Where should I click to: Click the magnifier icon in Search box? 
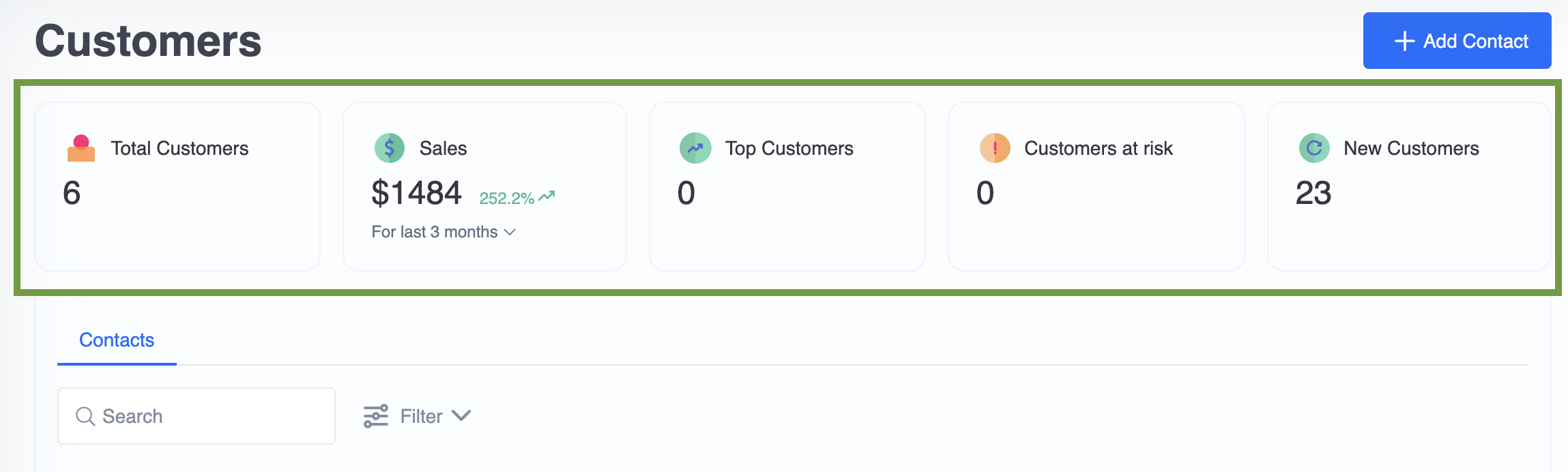click(85, 416)
